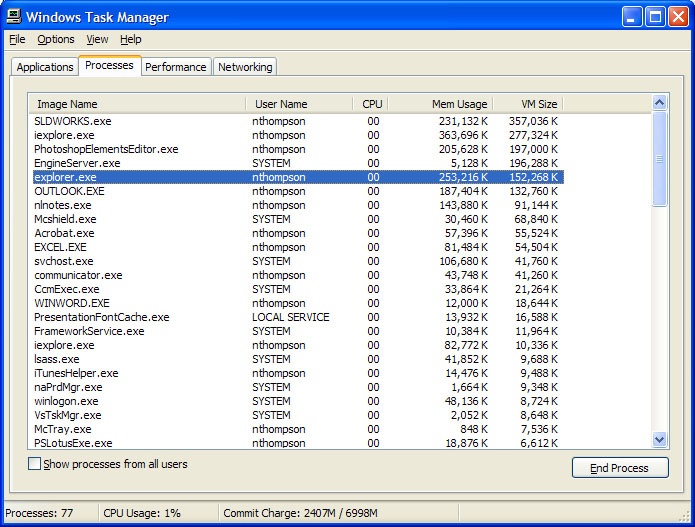Select the FrameworkService.exe process
This screenshot has width=695, height=527.
(298, 331)
